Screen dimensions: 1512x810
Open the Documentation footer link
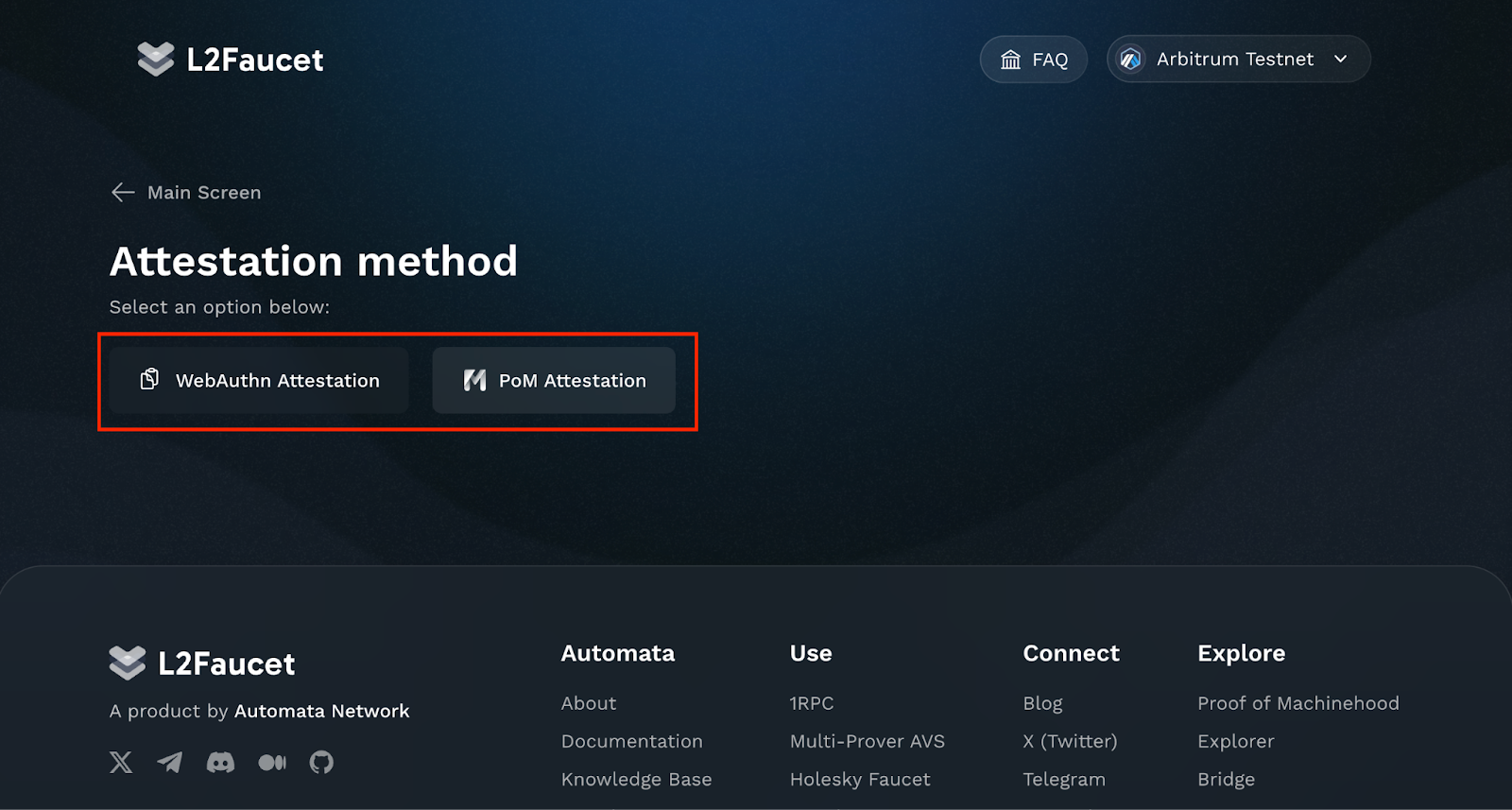click(x=631, y=741)
